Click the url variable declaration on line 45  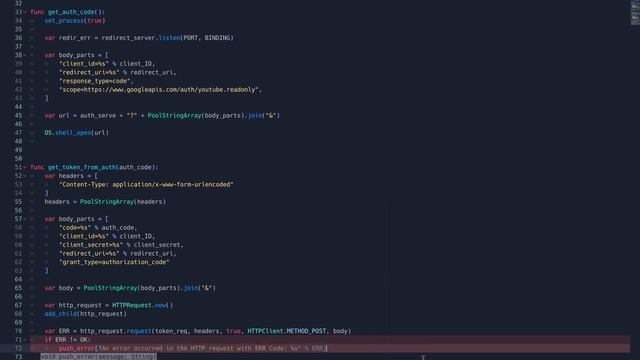pos(64,116)
